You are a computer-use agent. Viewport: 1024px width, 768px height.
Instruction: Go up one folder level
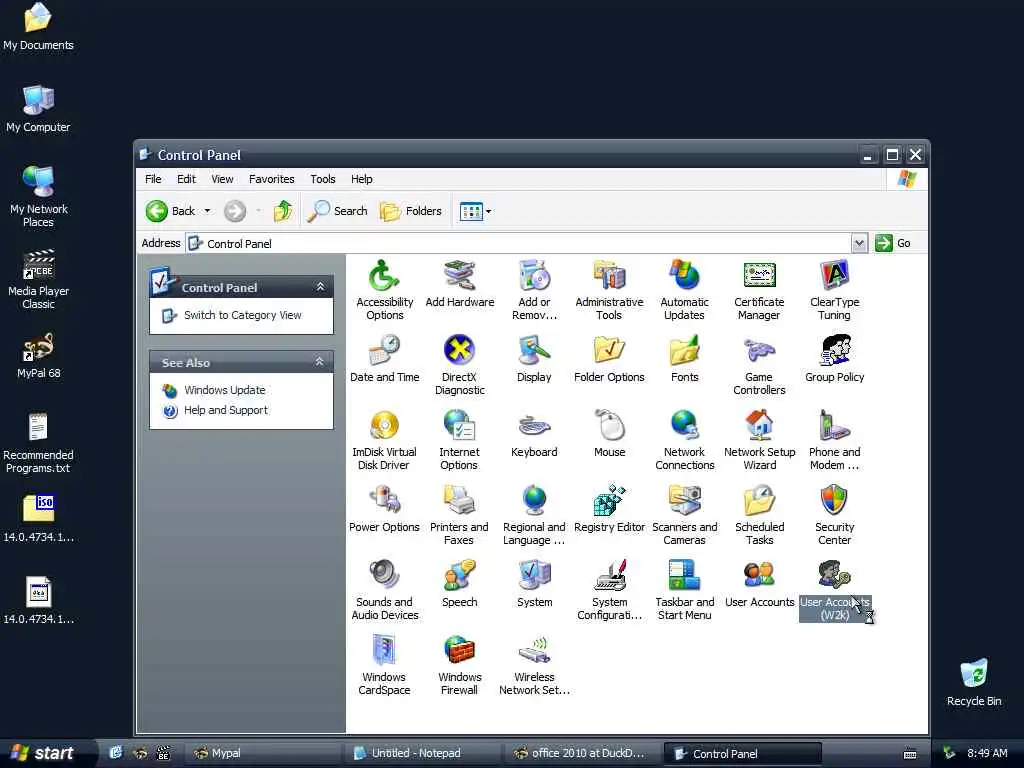point(283,211)
